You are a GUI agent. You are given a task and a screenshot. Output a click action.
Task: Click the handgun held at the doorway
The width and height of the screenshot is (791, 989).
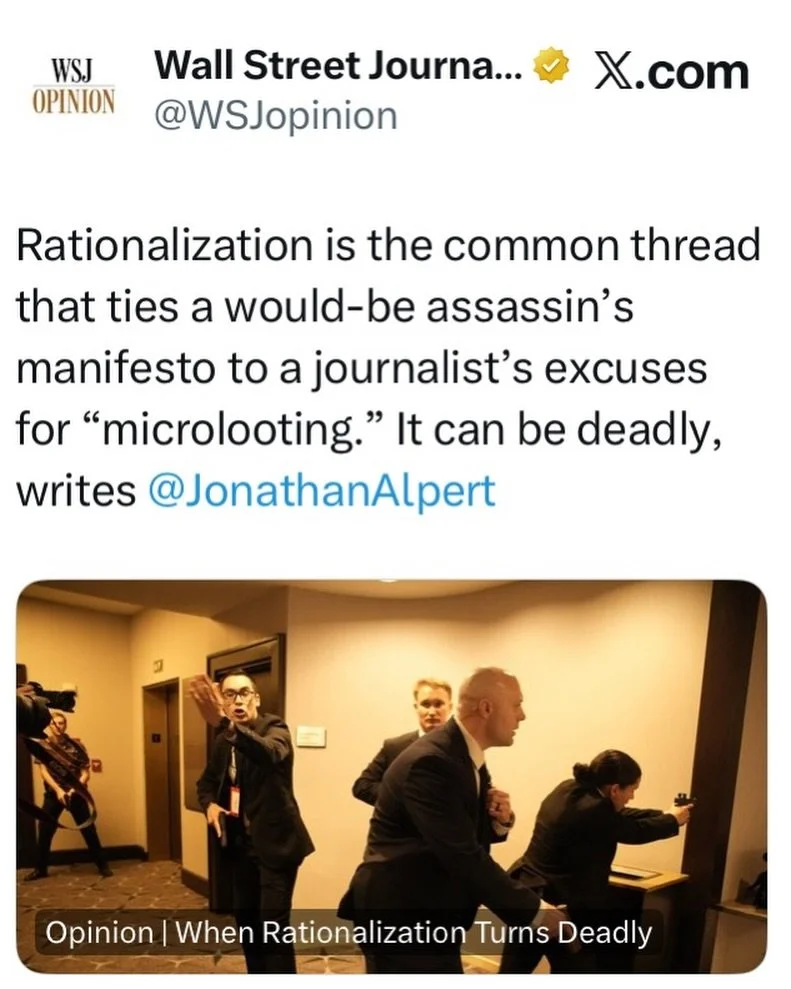[x=683, y=800]
